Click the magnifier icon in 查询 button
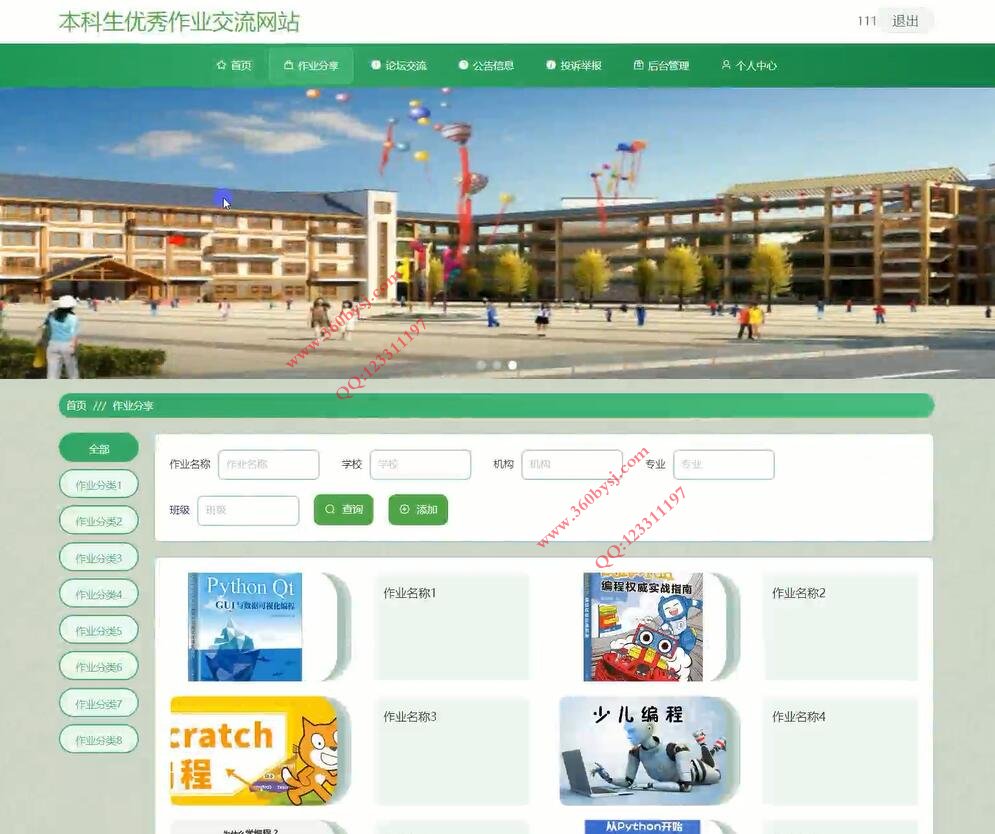 330,509
